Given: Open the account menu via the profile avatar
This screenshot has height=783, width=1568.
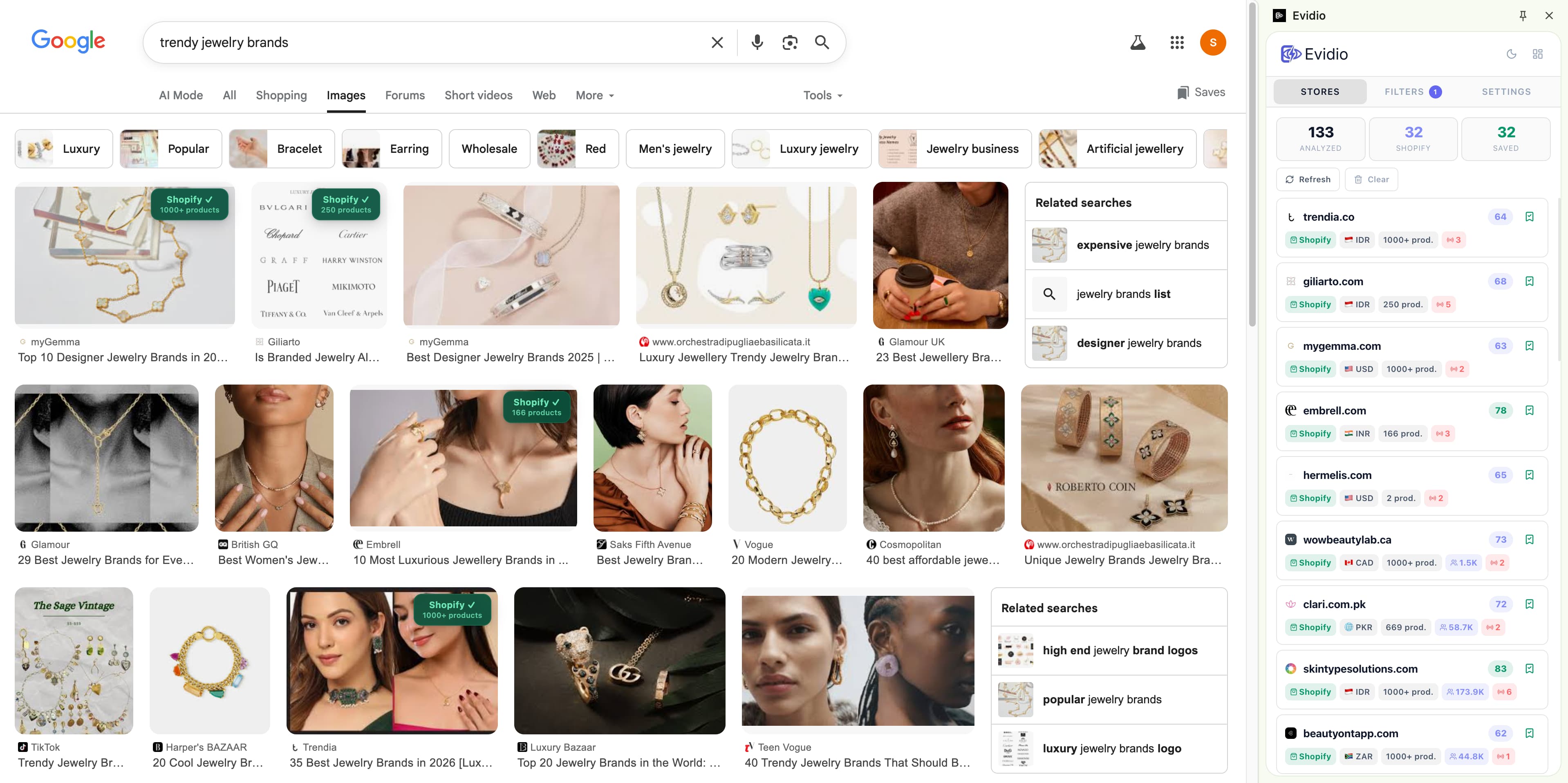Looking at the screenshot, I should tap(1213, 42).
